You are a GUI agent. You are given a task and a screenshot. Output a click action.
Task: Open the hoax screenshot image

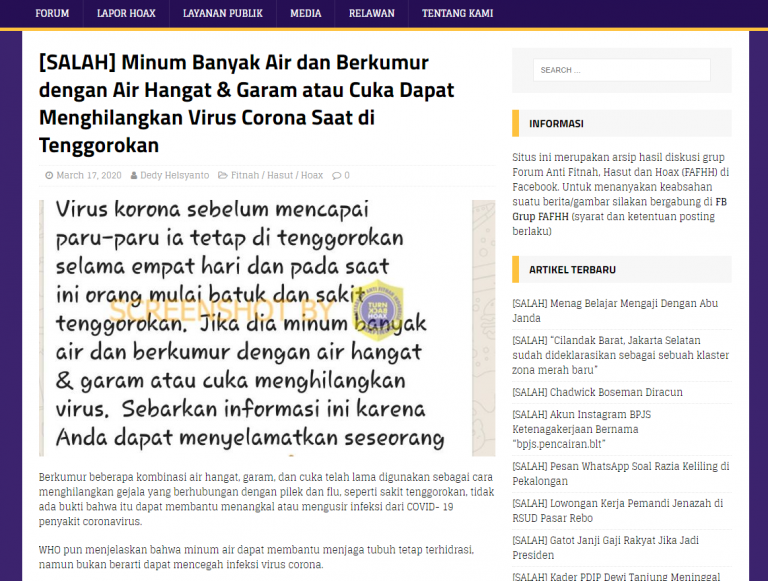click(x=267, y=328)
